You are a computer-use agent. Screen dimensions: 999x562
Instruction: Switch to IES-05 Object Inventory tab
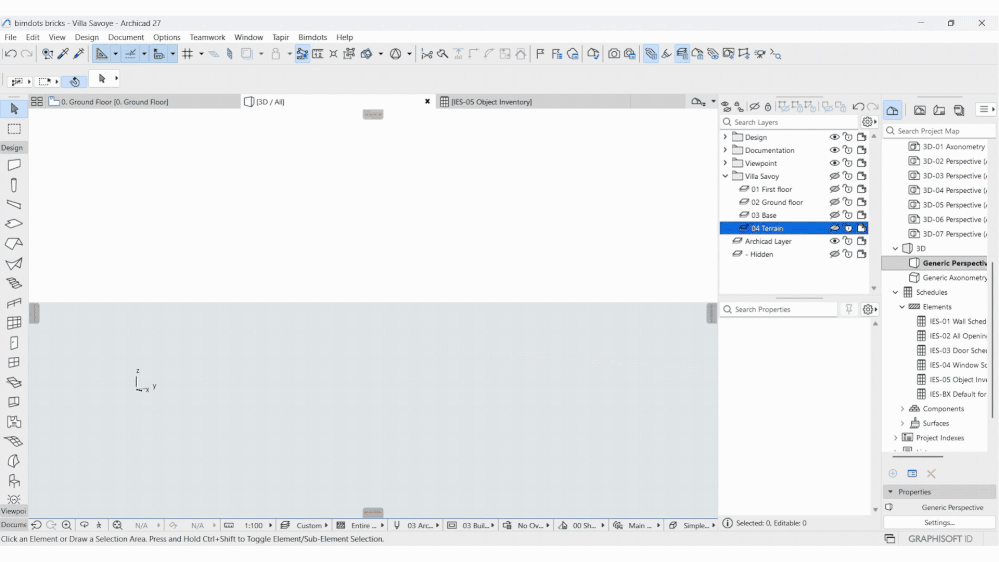click(x=533, y=101)
